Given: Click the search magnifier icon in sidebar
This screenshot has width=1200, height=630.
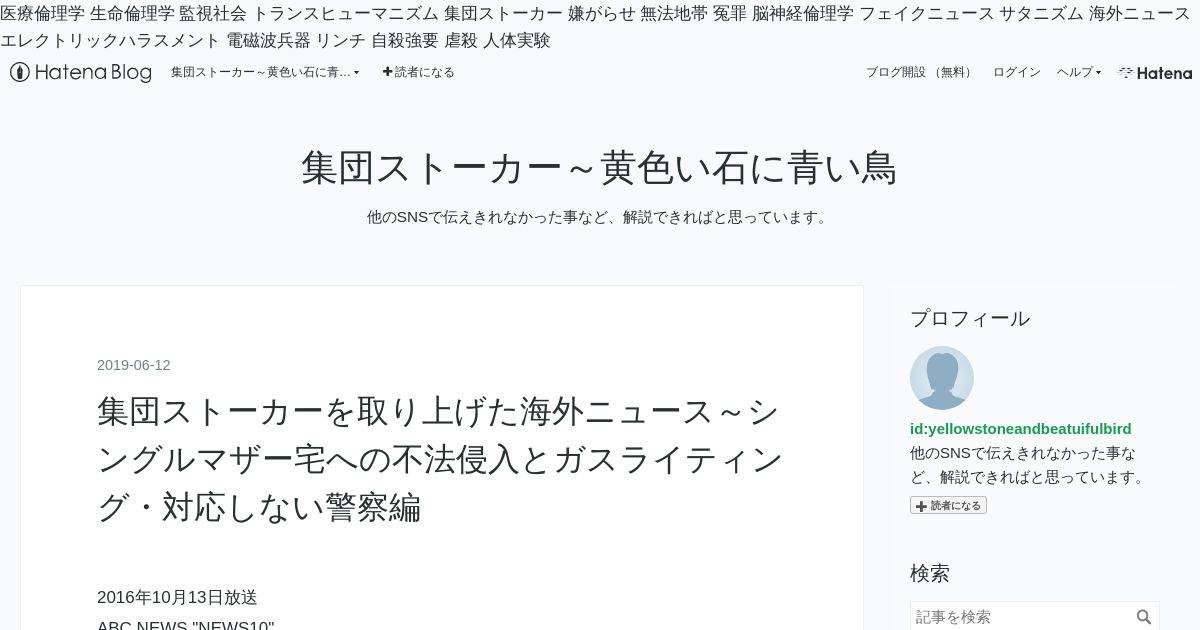Looking at the screenshot, I should point(1144,617).
